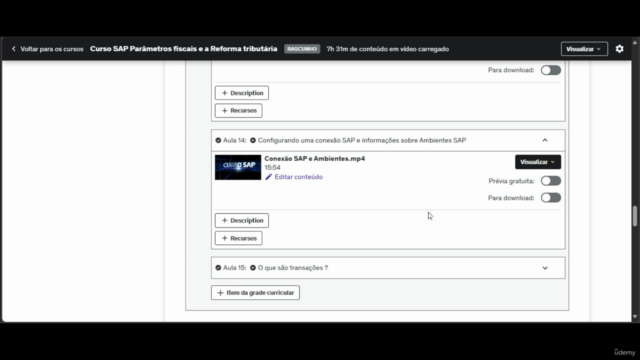Click the check icon beside Aula 14
640x360 pixels.
pos(218,140)
